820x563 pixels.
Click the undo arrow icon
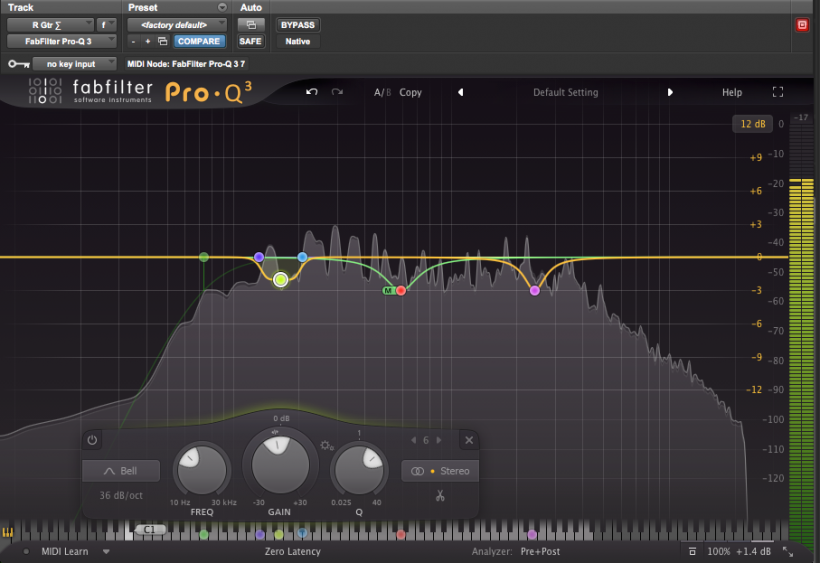(x=312, y=92)
